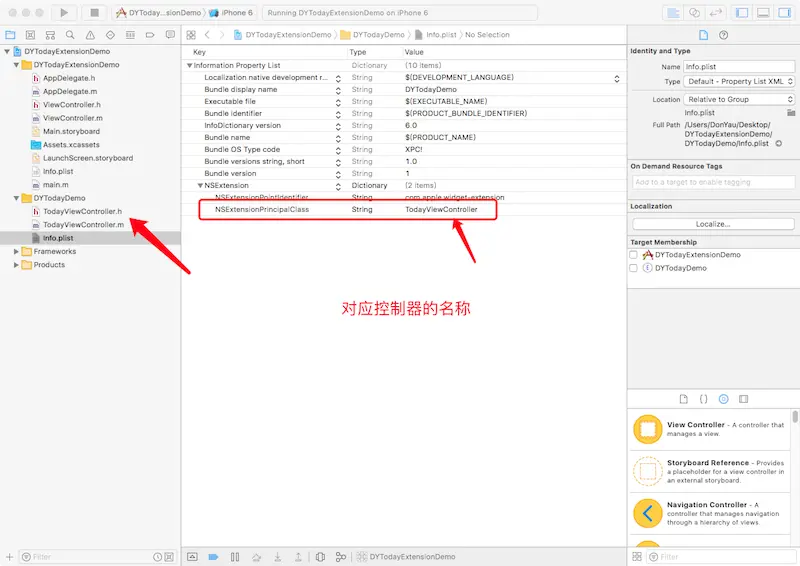The width and height of the screenshot is (800, 566).
Task: Open the related items grid icon
Action: click(x=191, y=35)
